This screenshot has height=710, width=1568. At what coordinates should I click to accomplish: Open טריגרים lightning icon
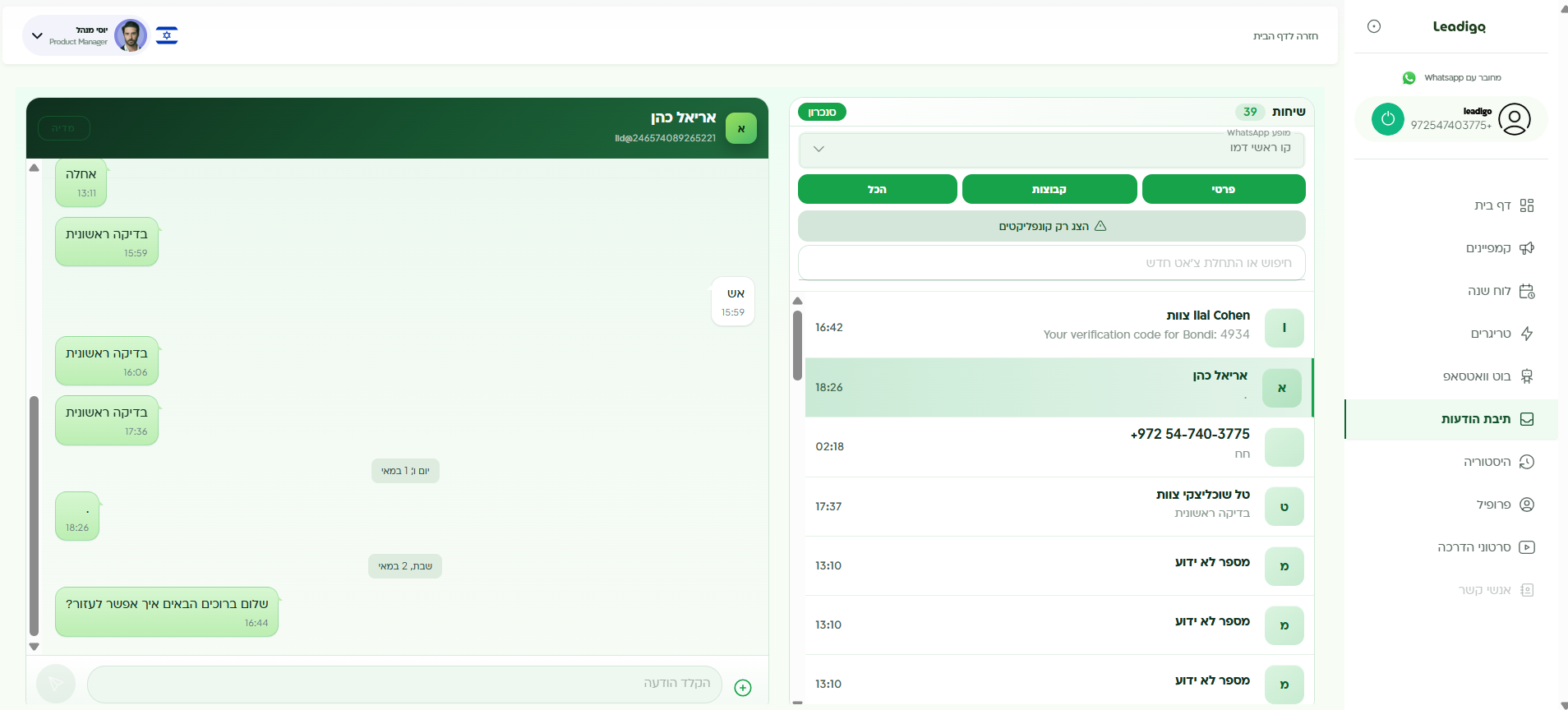click(1527, 334)
